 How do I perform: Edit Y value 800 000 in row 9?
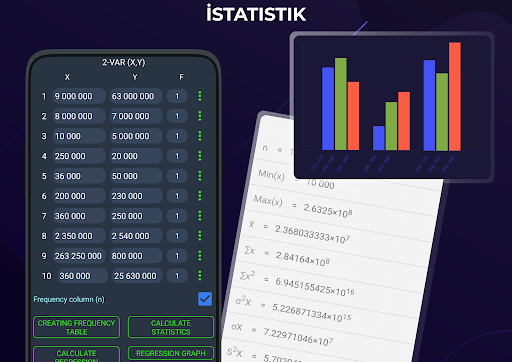(x=136, y=256)
